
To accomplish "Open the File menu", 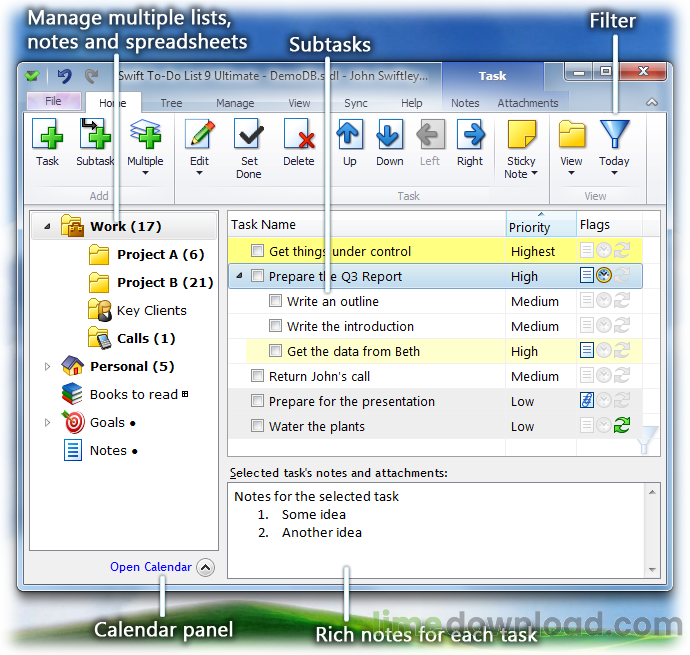I will [54, 101].
